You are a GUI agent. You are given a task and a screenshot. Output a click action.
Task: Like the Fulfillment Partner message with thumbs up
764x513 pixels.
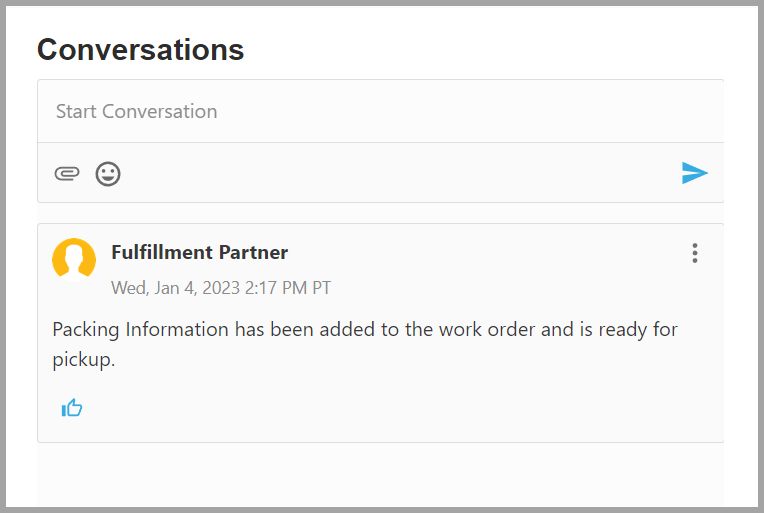72,408
